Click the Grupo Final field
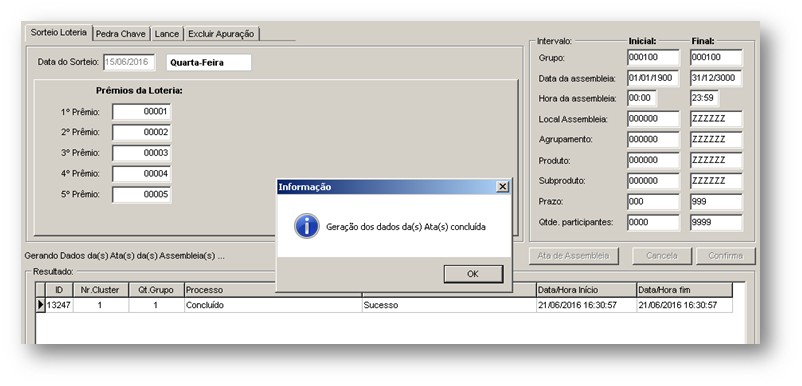802x386 pixels. point(716,57)
